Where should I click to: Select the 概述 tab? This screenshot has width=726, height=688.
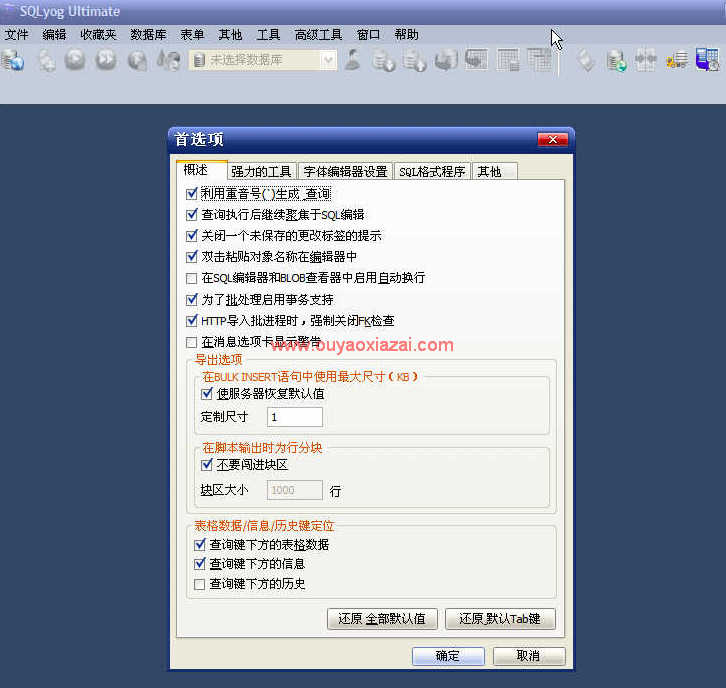[x=202, y=170]
